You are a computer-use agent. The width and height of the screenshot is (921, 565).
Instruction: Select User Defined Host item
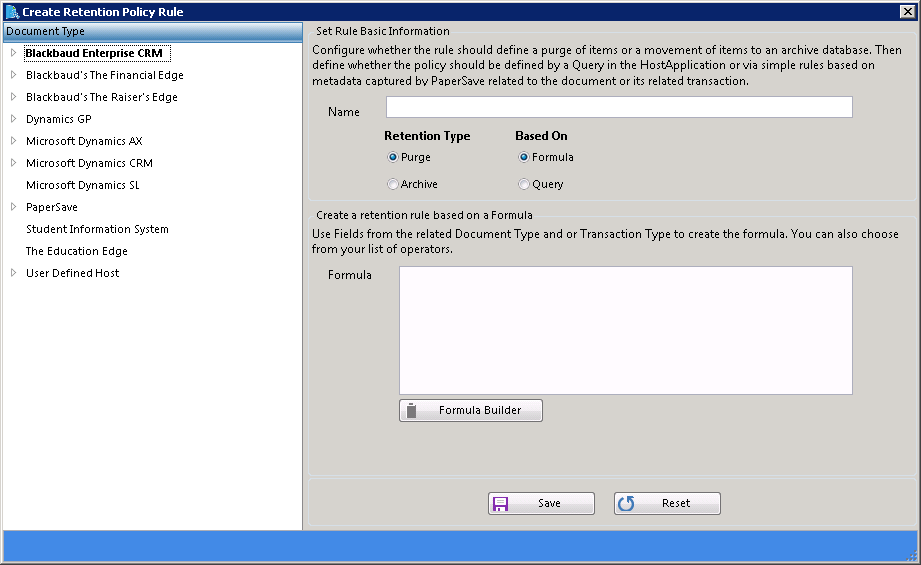(x=72, y=273)
